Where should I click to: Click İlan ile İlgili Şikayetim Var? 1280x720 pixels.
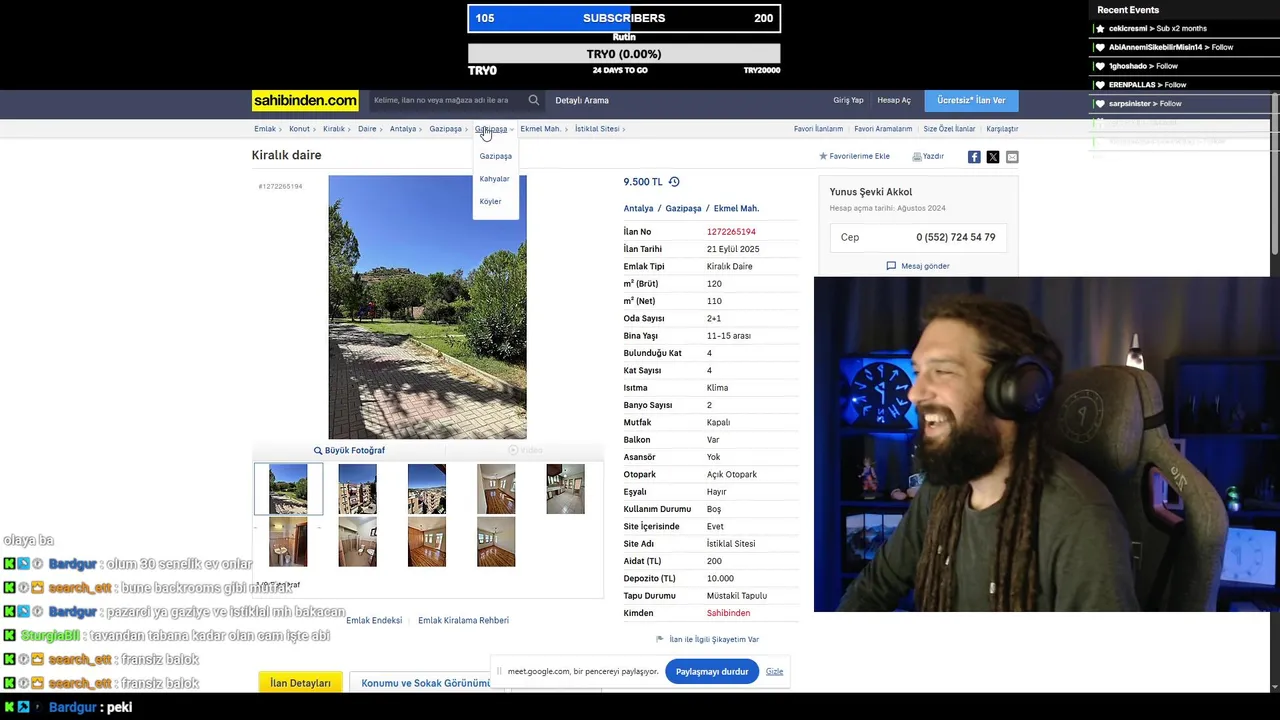714,639
